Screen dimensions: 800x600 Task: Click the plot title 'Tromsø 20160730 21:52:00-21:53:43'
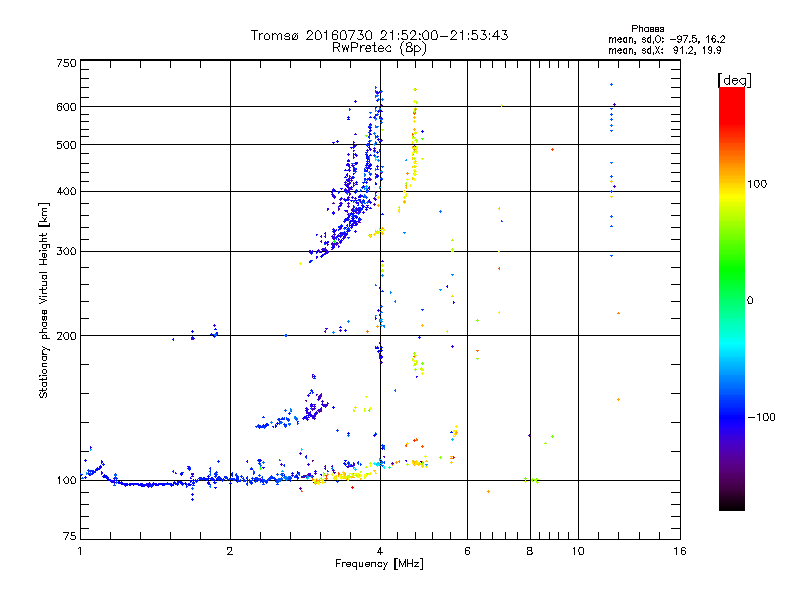[379, 35]
